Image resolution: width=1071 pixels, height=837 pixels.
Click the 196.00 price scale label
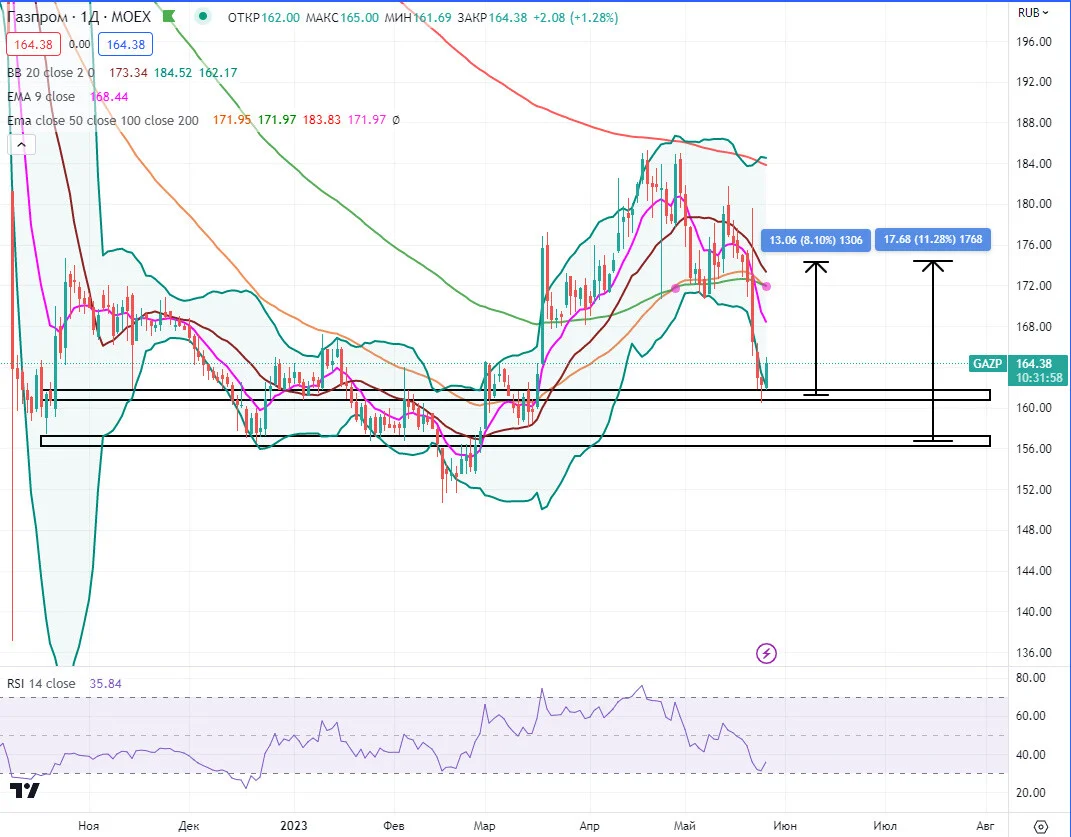click(x=1033, y=42)
